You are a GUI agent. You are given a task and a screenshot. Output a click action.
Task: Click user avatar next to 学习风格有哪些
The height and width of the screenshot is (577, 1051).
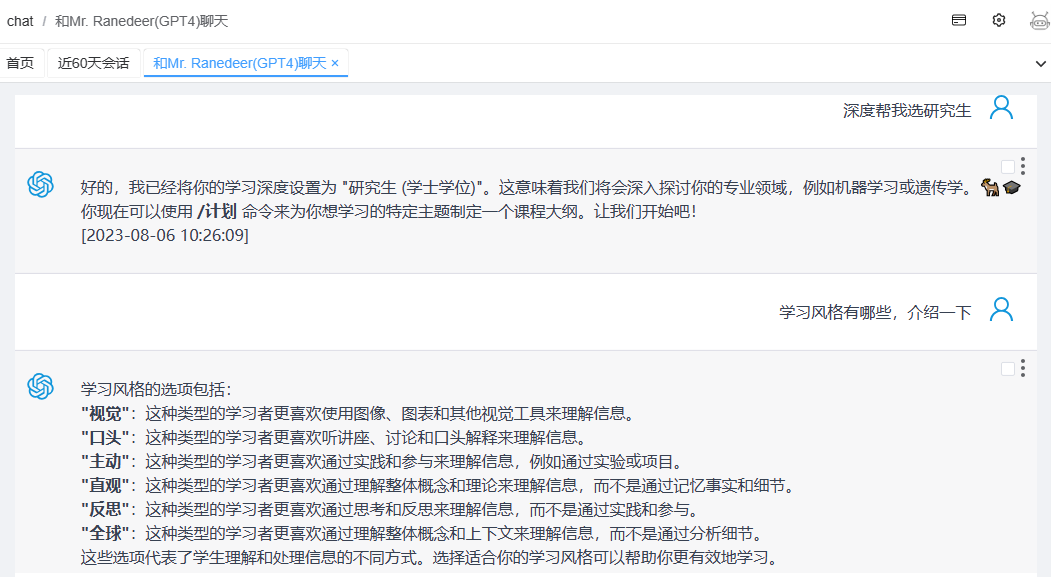1001,310
